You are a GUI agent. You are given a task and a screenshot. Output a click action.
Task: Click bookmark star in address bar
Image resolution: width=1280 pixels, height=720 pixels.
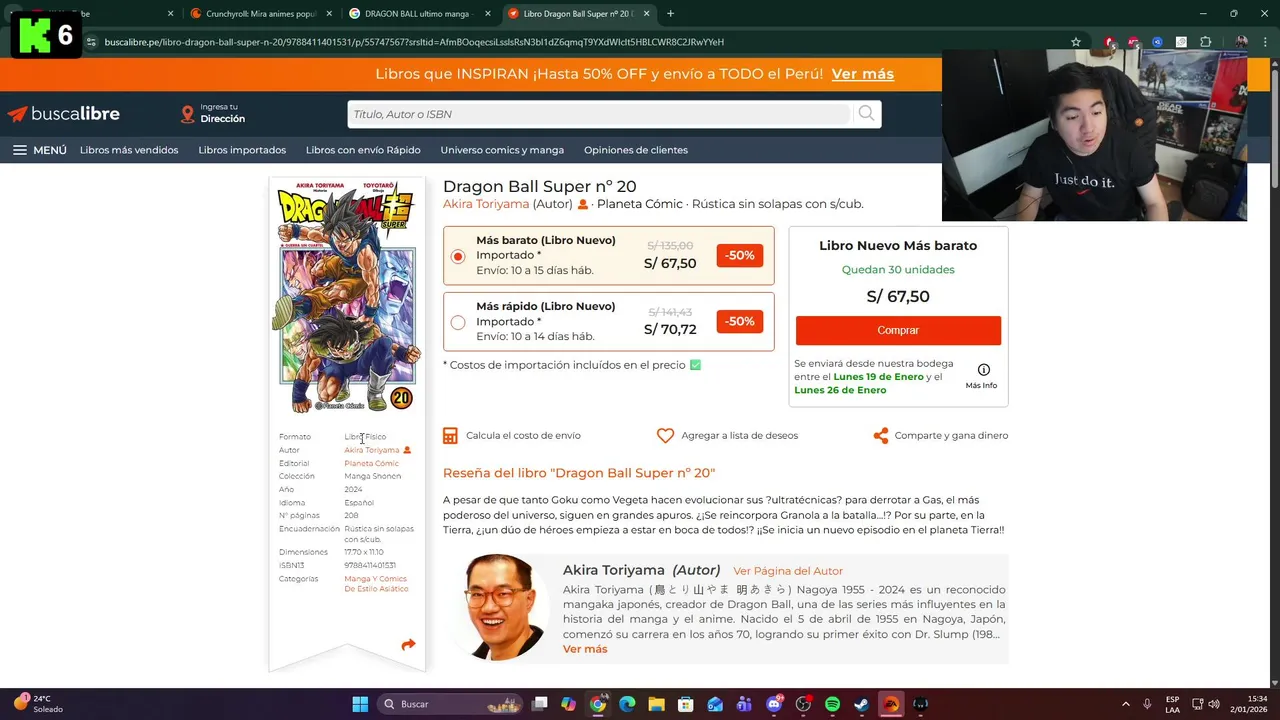[1076, 42]
